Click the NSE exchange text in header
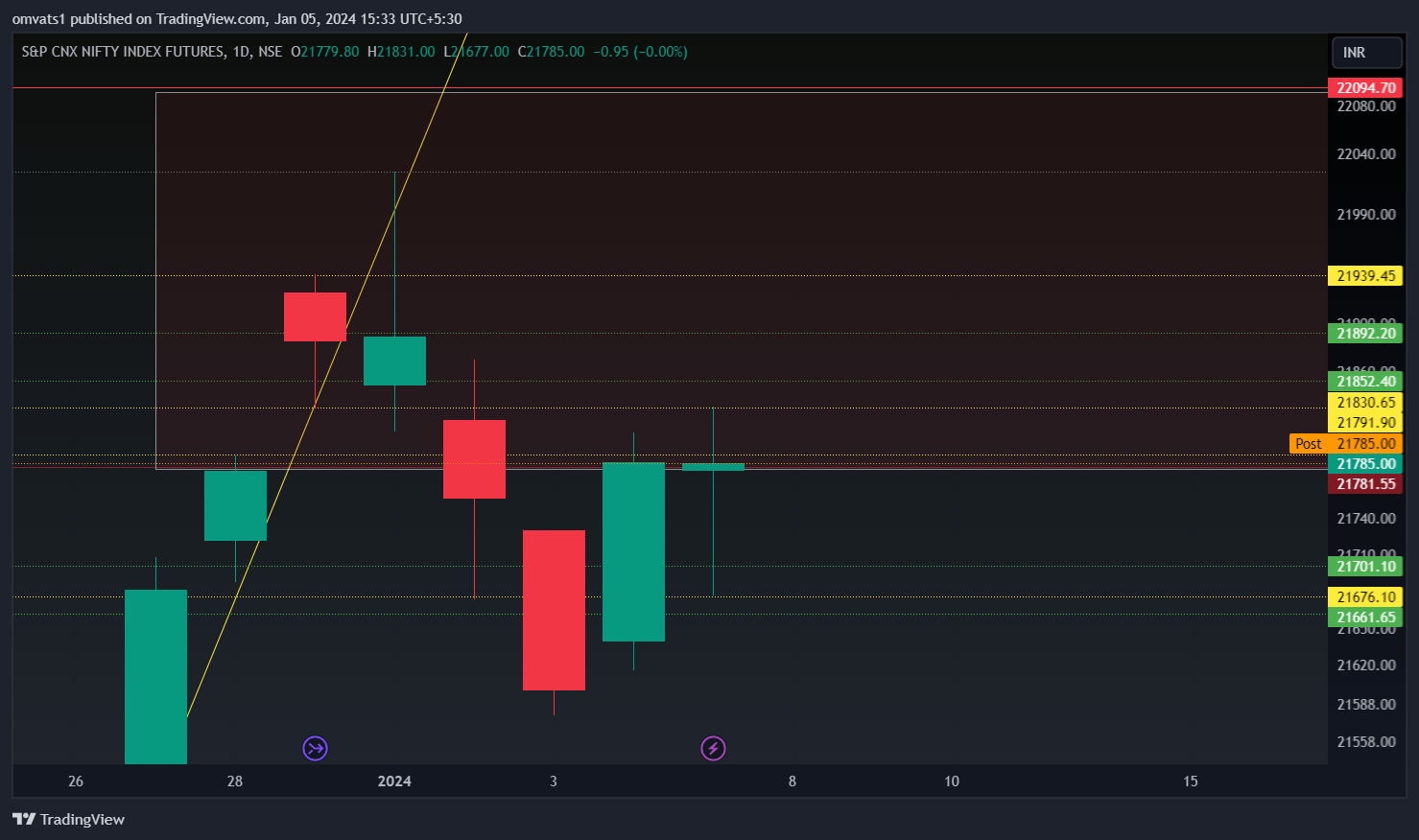Viewport: 1419px width, 840px height. [x=271, y=52]
